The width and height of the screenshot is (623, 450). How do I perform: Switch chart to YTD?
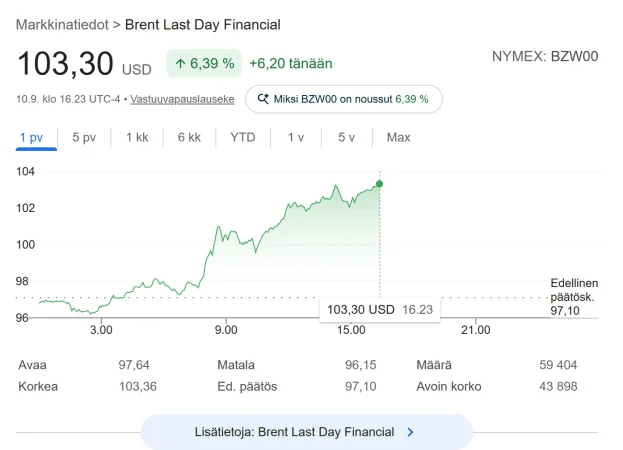[x=243, y=137]
